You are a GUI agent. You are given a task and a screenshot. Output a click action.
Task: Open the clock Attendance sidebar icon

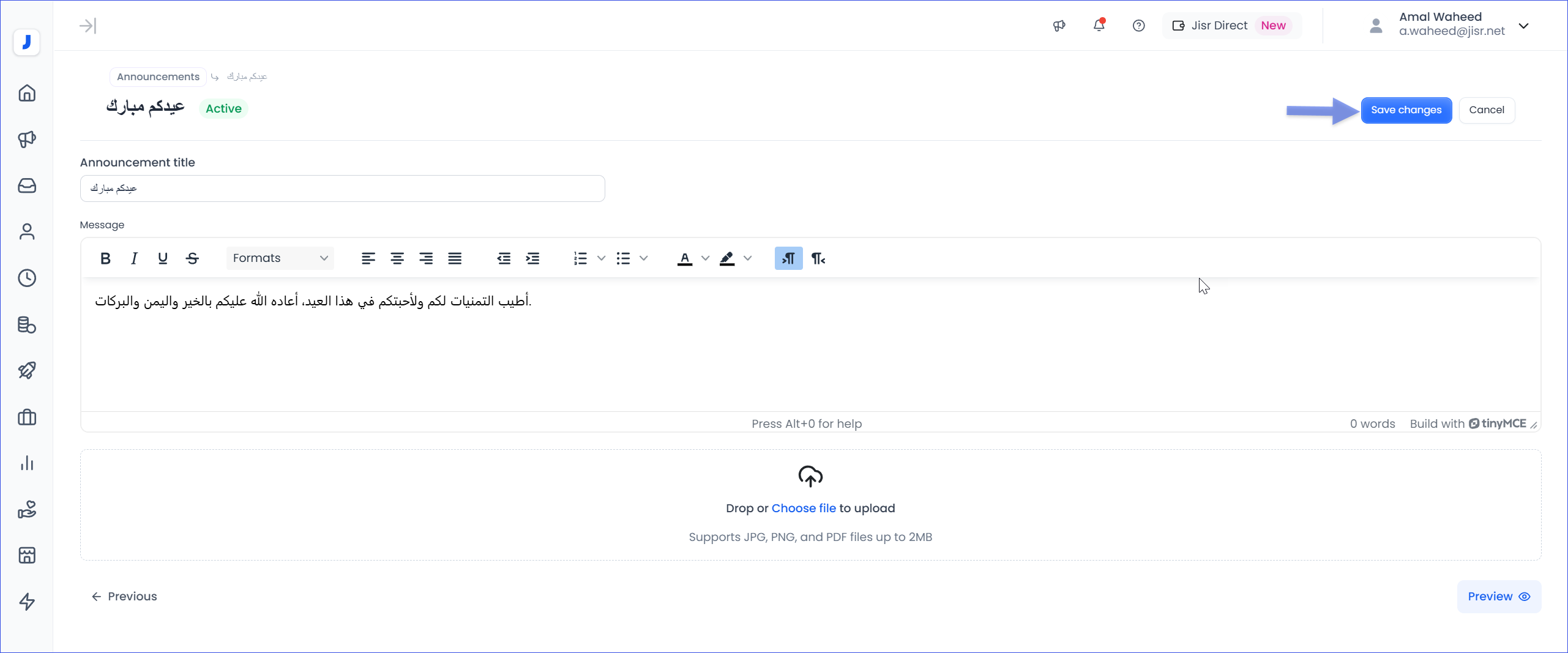(x=27, y=278)
